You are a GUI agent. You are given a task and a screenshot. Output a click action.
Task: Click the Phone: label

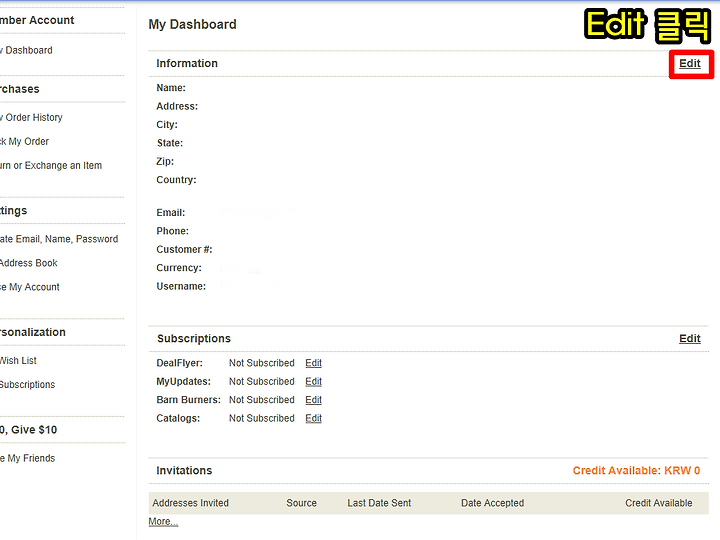click(173, 231)
